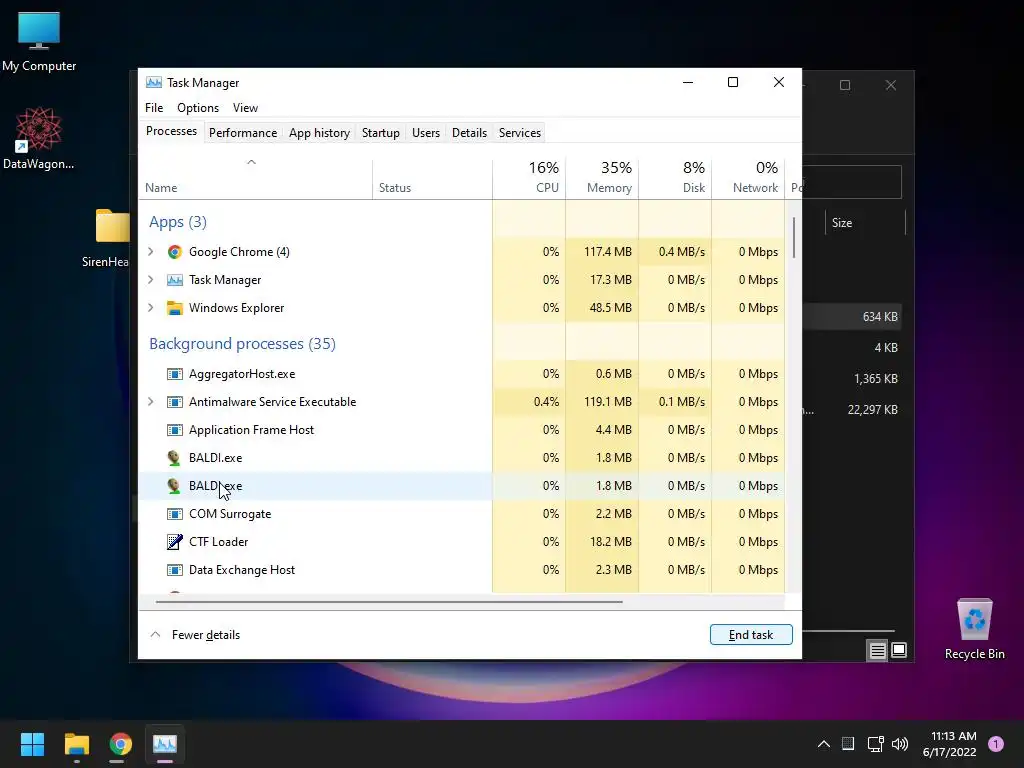The width and height of the screenshot is (1024, 768).
Task: Click the Background processes (35) heading
Action: pos(242,344)
